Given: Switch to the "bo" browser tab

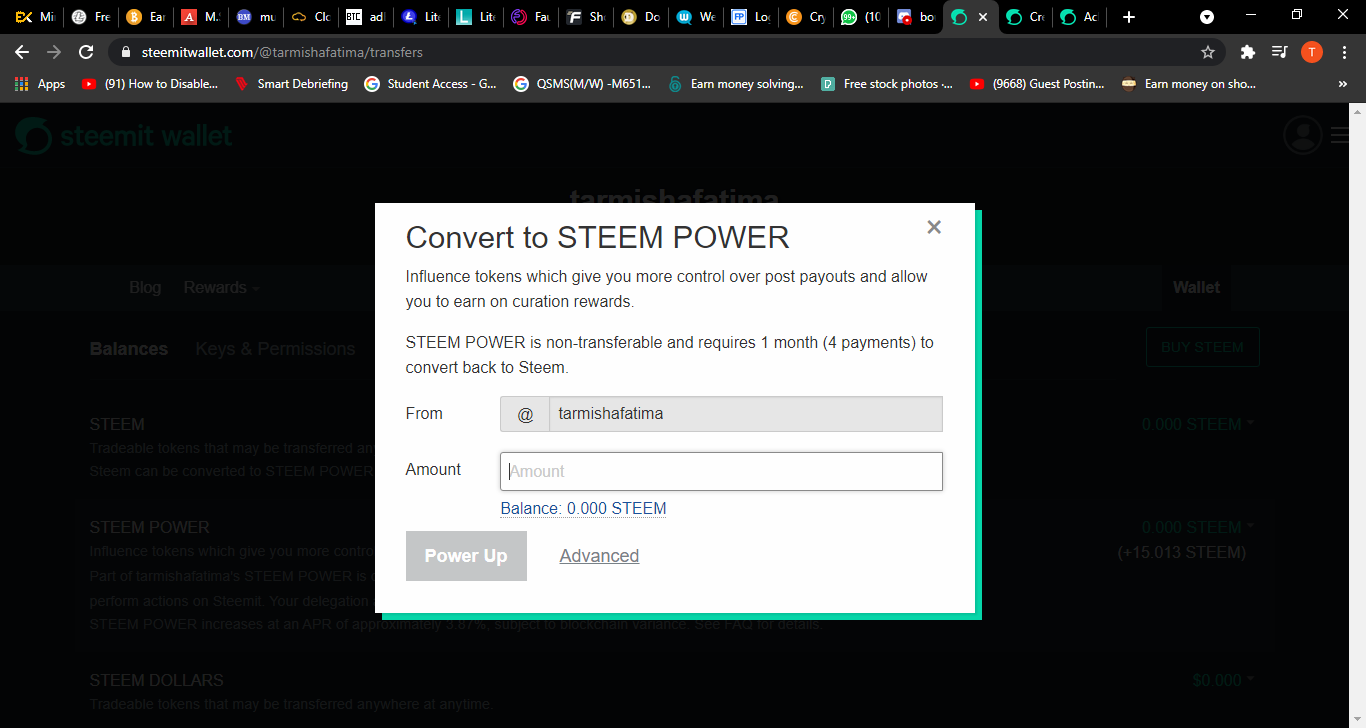Looking at the screenshot, I should (915, 17).
